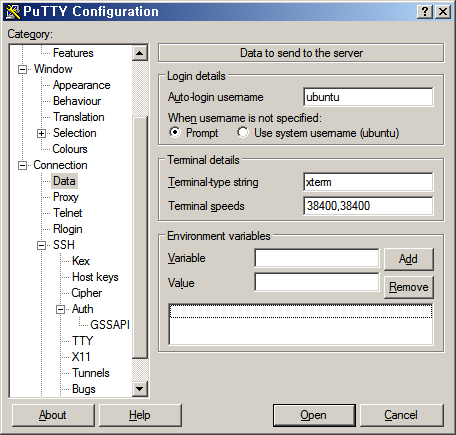Collapse the SSH tree node
This screenshot has width=456, height=435.
(41, 245)
